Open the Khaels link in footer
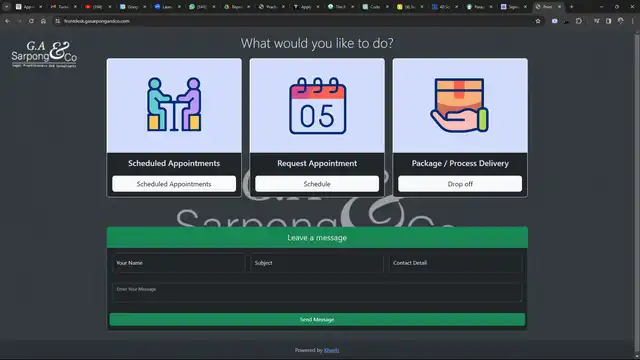 click(331, 350)
